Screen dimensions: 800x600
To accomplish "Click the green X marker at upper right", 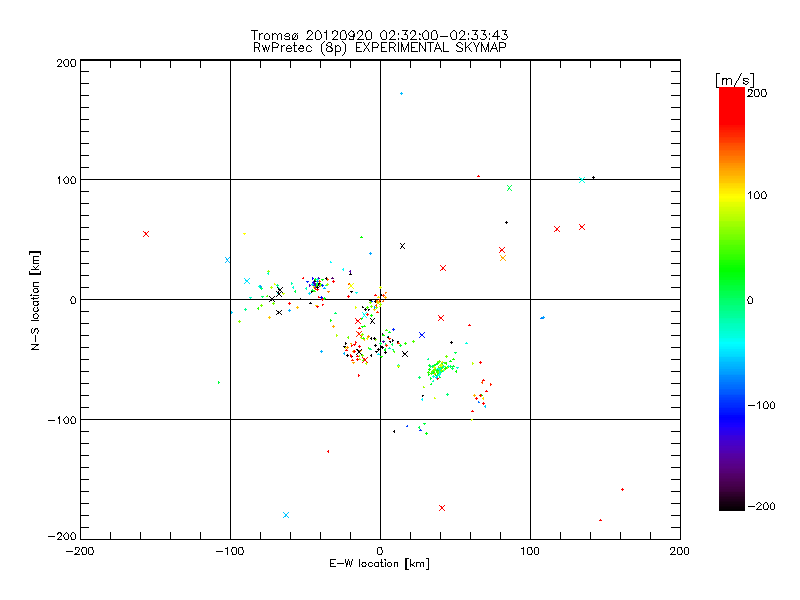I will coord(509,188).
